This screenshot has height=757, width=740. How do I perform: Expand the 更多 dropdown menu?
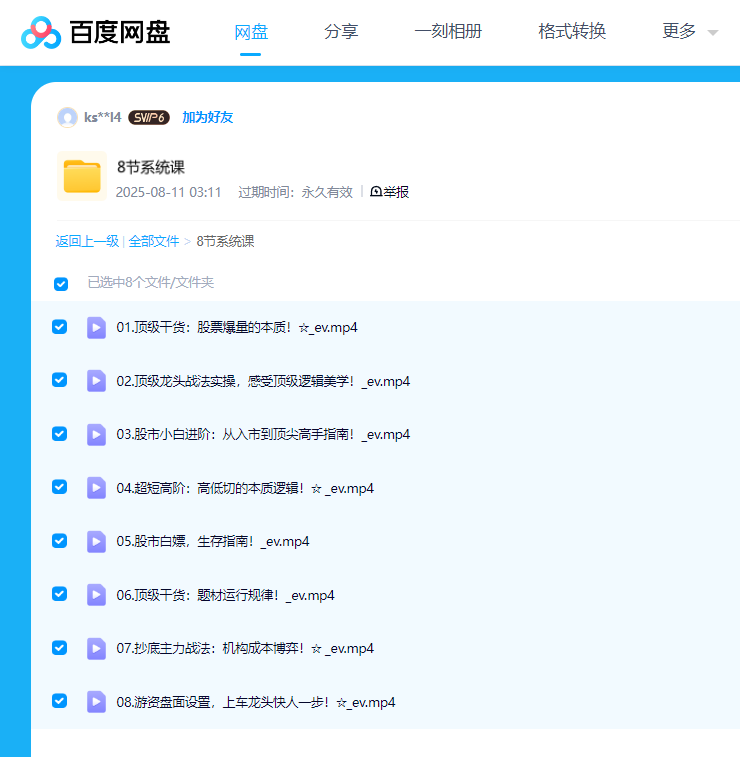point(690,31)
